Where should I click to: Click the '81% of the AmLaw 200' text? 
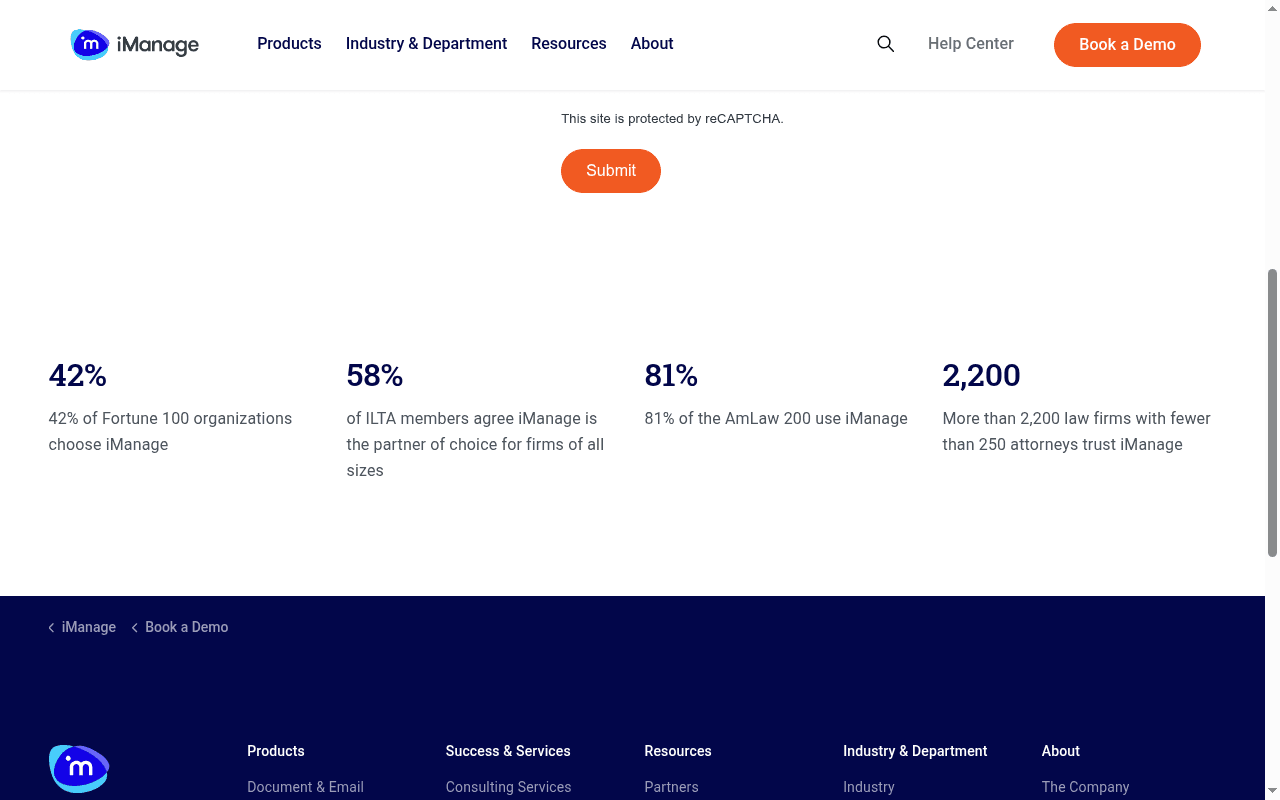pos(776,419)
